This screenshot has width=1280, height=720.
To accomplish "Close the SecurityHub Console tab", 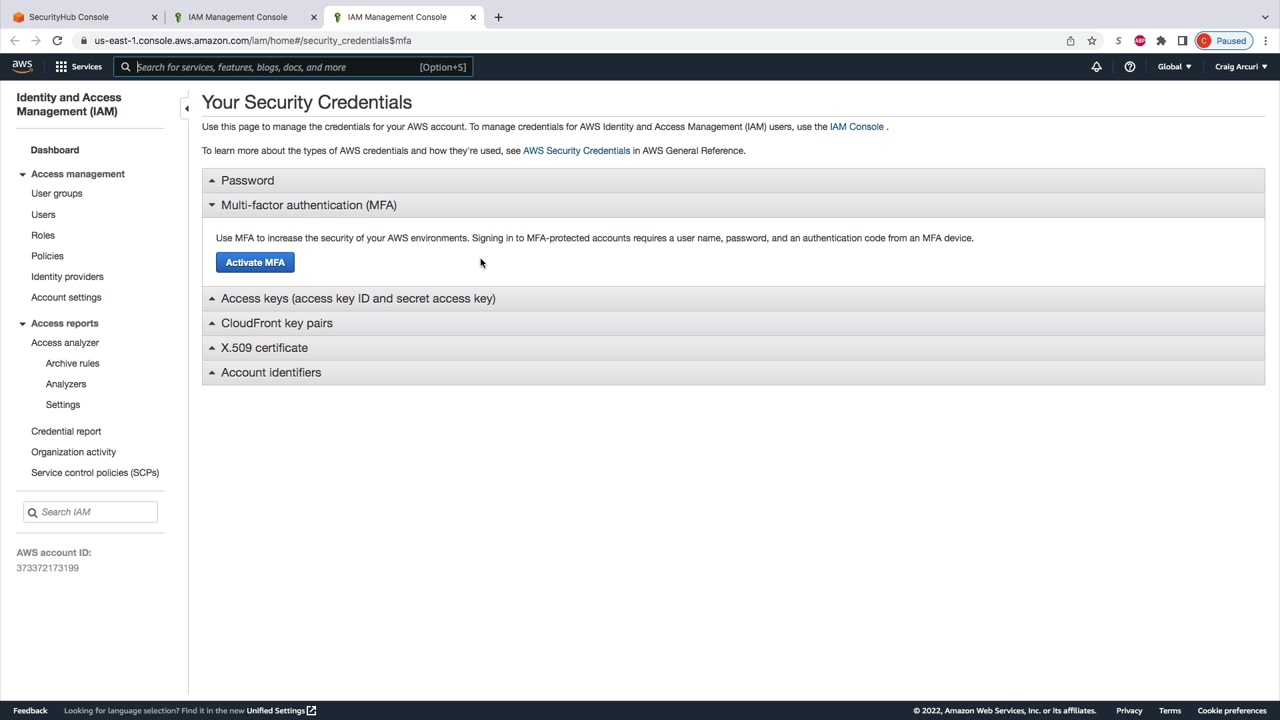I will pyautogui.click(x=154, y=17).
